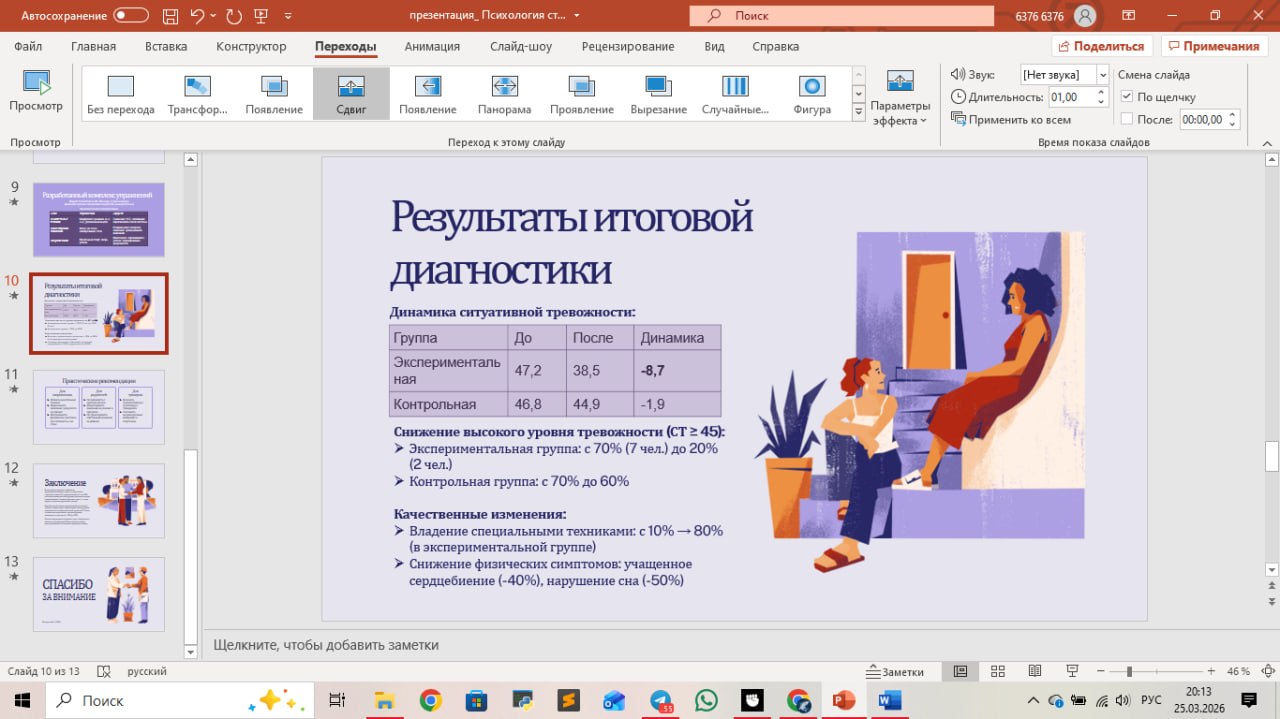Zoom in with the plus icon
The image size is (1280, 719).
tap(1211, 671)
